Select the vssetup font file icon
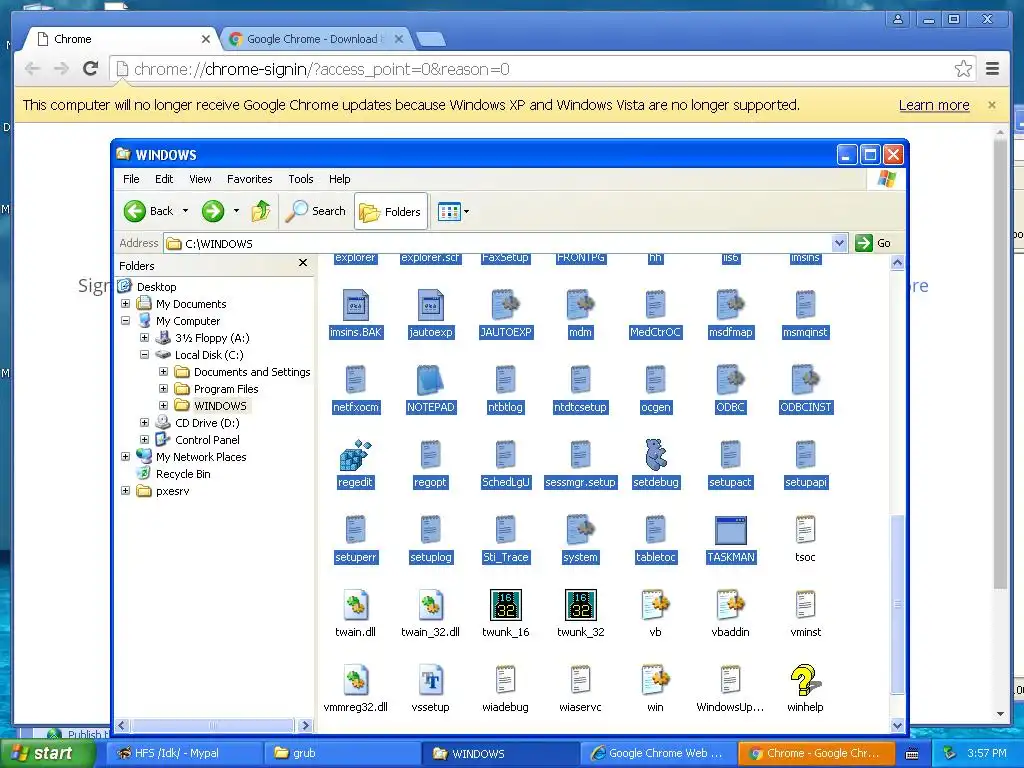 click(430, 680)
